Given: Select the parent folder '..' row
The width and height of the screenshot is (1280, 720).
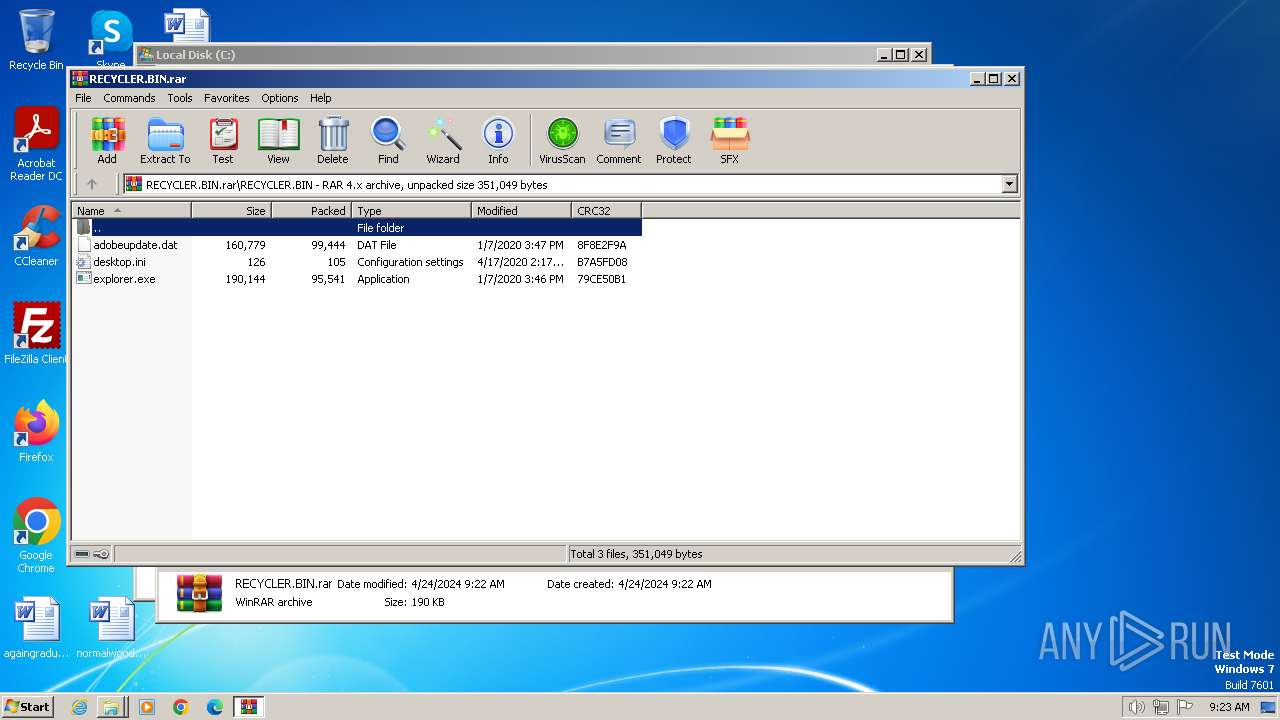Looking at the screenshot, I should click(x=357, y=228).
